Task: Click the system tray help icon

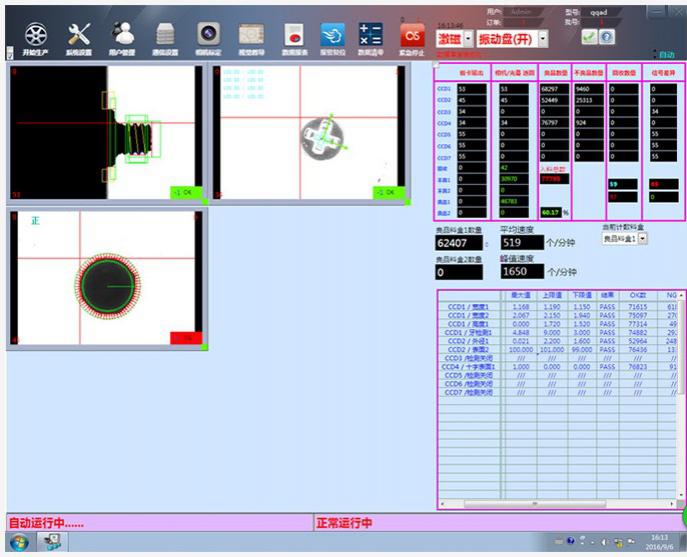Action: [570, 541]
